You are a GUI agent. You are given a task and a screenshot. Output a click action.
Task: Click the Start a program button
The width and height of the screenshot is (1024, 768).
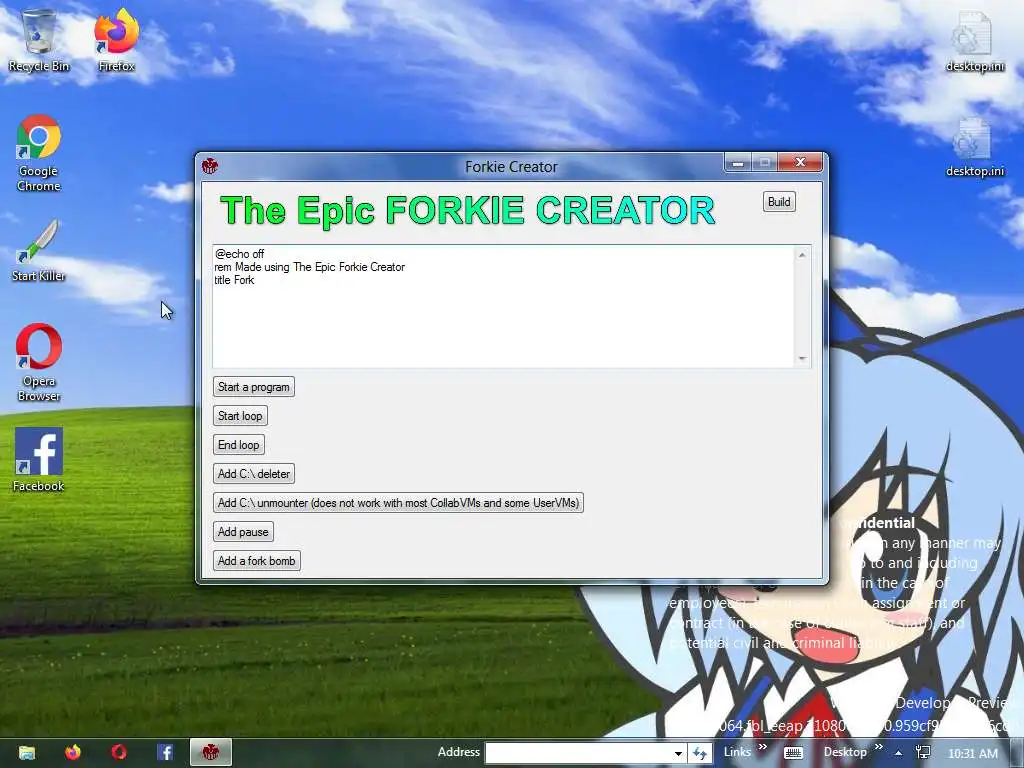coord(253,387)
